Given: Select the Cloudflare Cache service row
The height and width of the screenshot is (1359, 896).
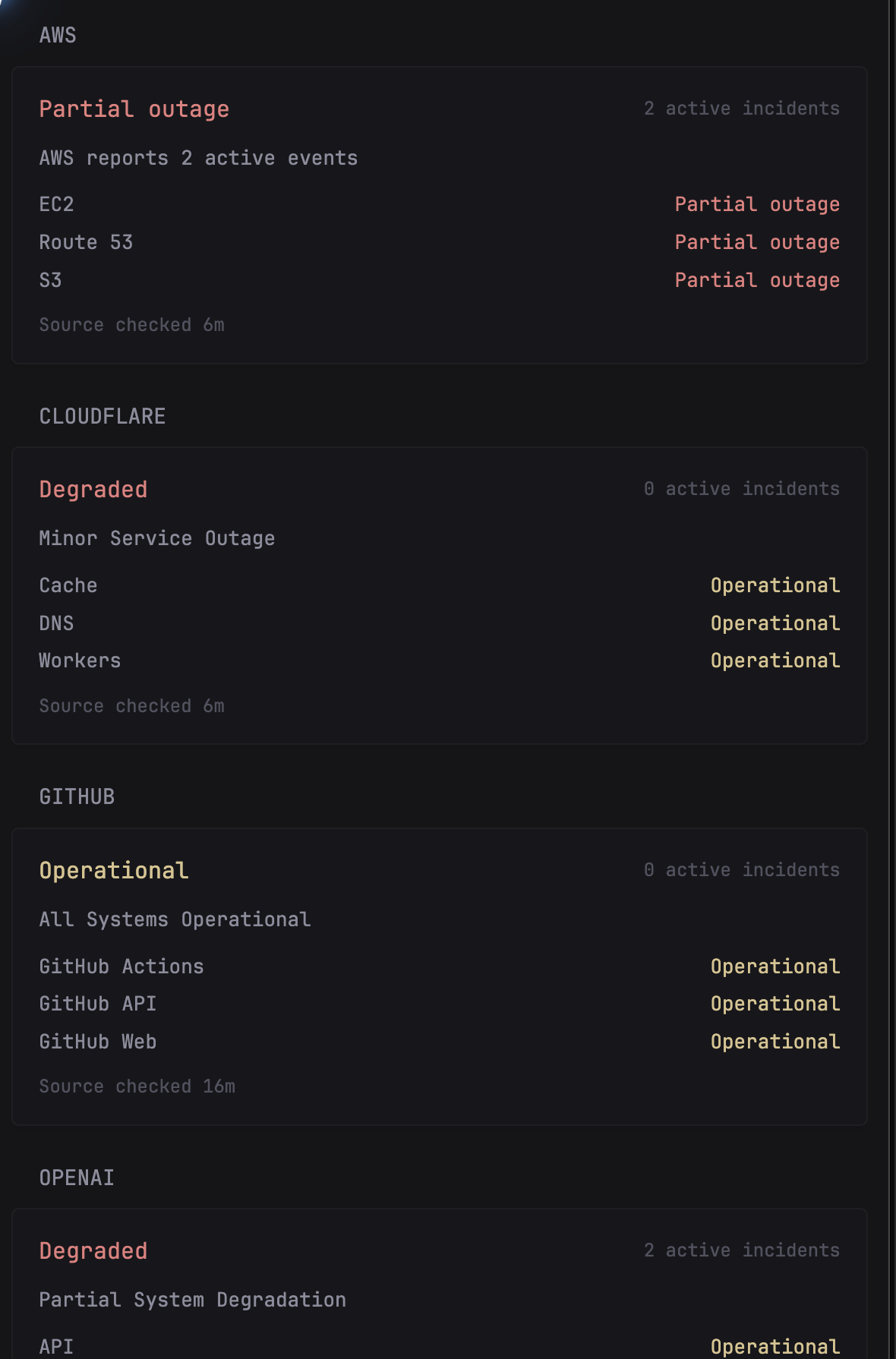Looking at the screenshot, I should point(440,585).
